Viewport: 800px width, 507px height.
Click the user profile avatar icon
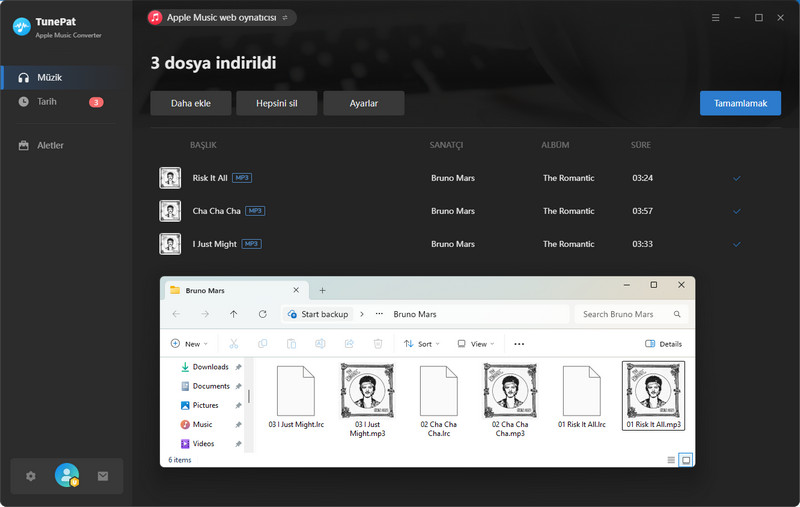point(67,476)
